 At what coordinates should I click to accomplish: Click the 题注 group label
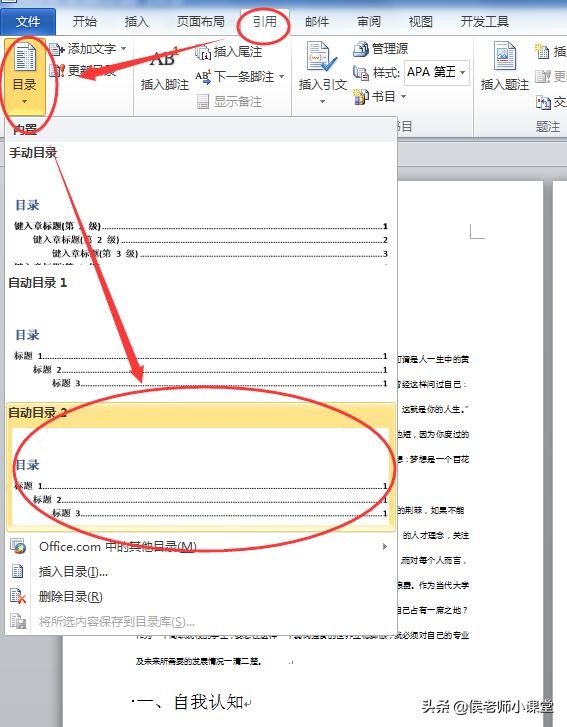click(548, 127)
